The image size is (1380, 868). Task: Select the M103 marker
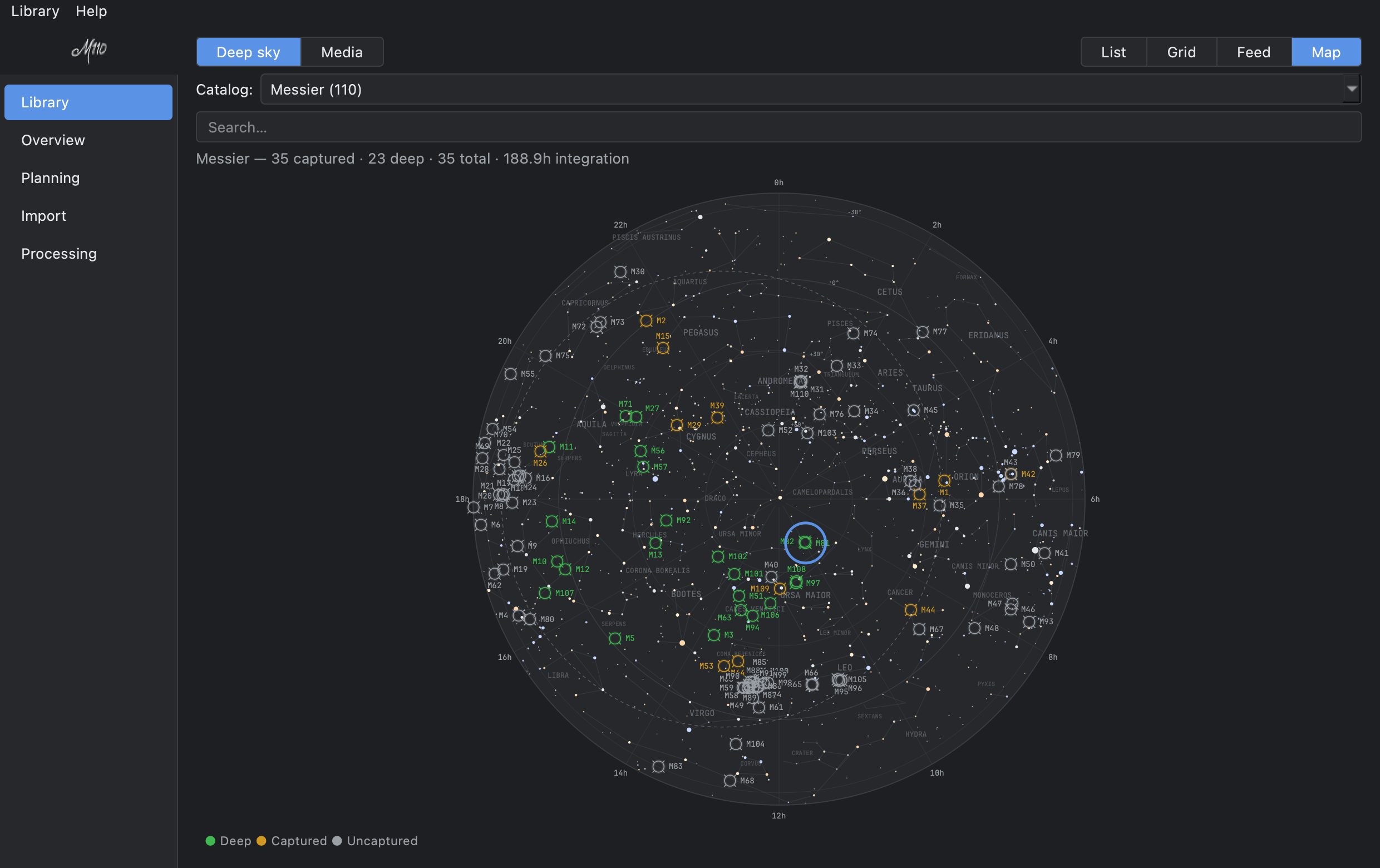point(807,433)
